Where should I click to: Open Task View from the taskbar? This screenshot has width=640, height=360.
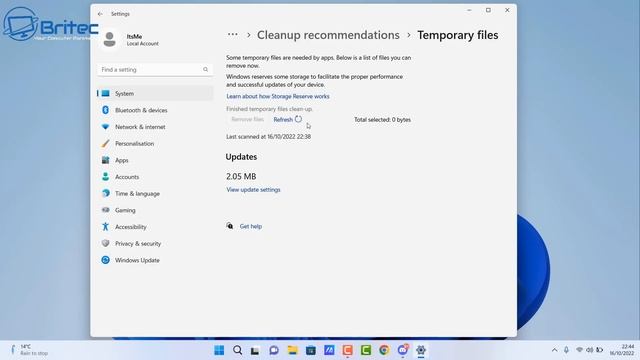click(x=256, y=350)
